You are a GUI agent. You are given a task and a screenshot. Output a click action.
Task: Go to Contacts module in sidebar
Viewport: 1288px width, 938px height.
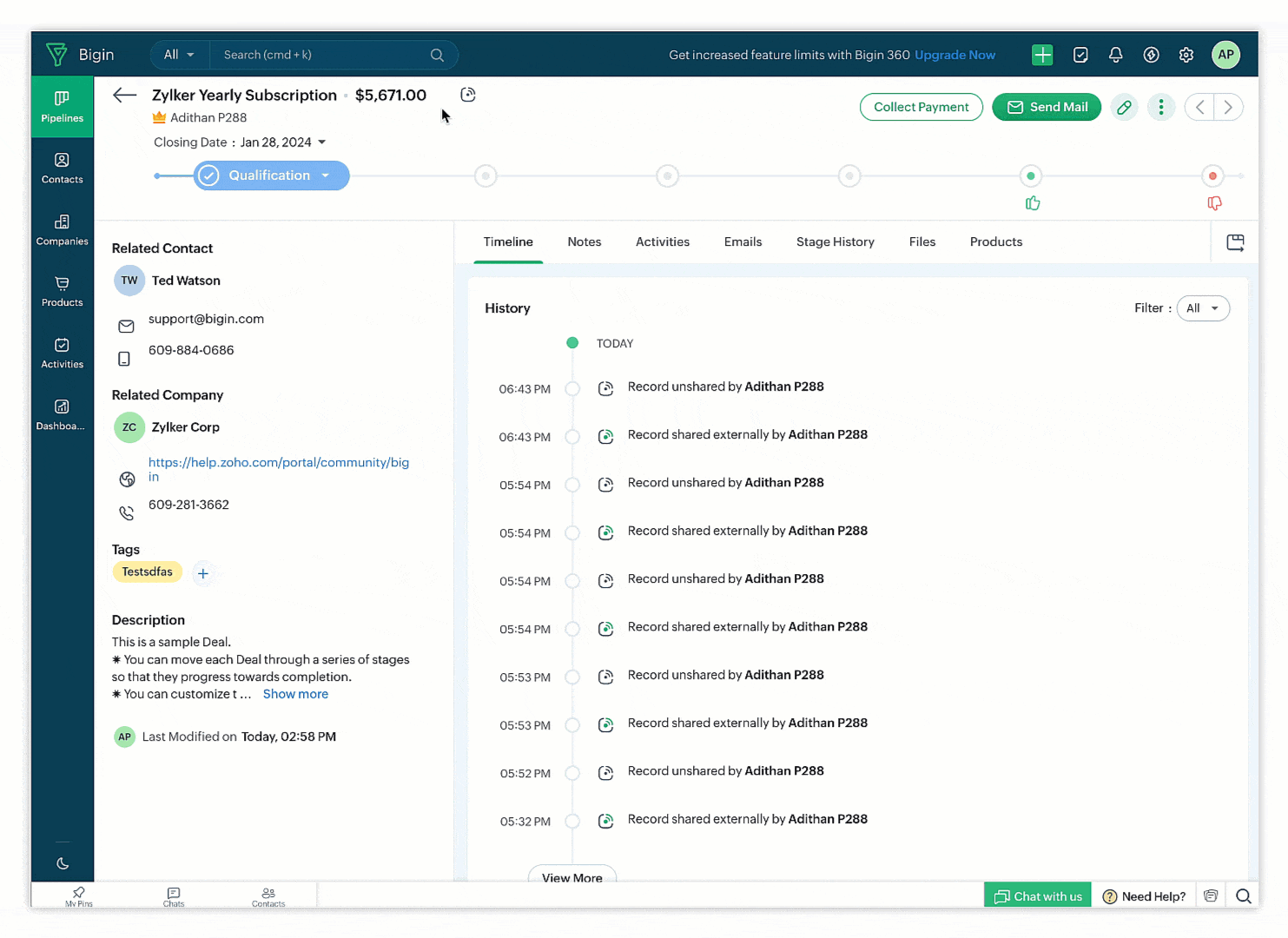click(63, 168)
